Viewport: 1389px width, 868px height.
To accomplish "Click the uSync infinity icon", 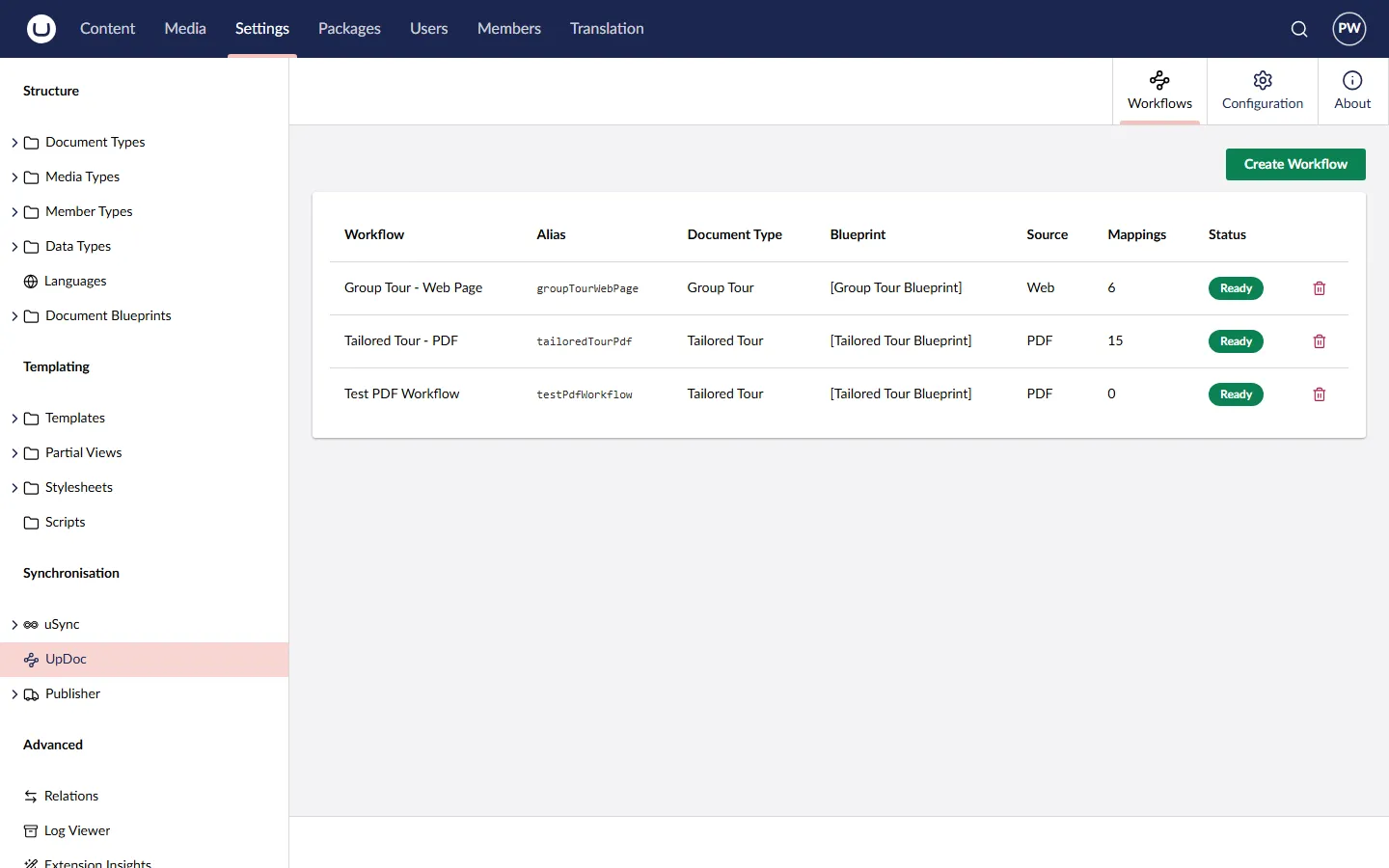I will (31, 625).
